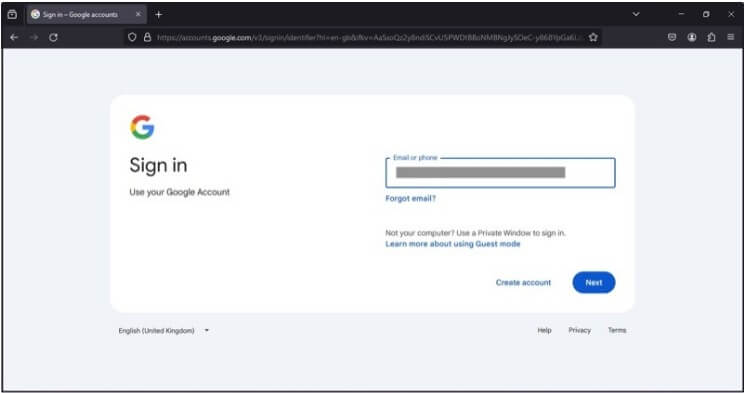The image size is (745, 393).
Task: Go back with the back arrow
Action: pyautogui.click(x=14, y=37)
